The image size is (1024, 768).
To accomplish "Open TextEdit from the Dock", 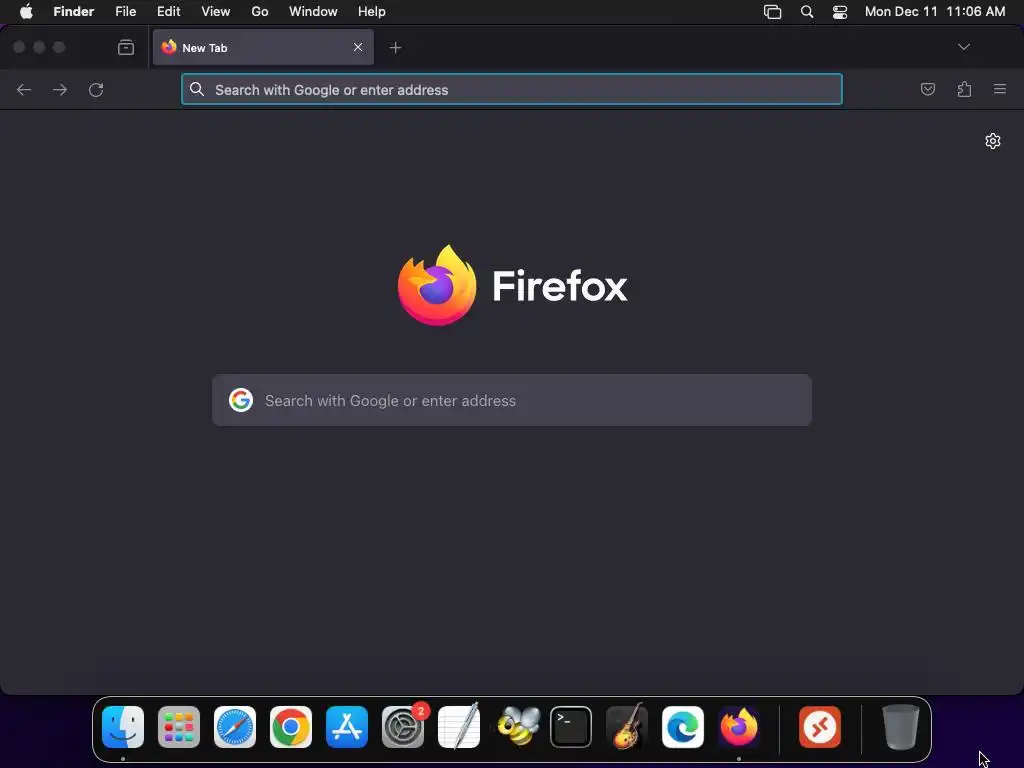I will [459, 726].
